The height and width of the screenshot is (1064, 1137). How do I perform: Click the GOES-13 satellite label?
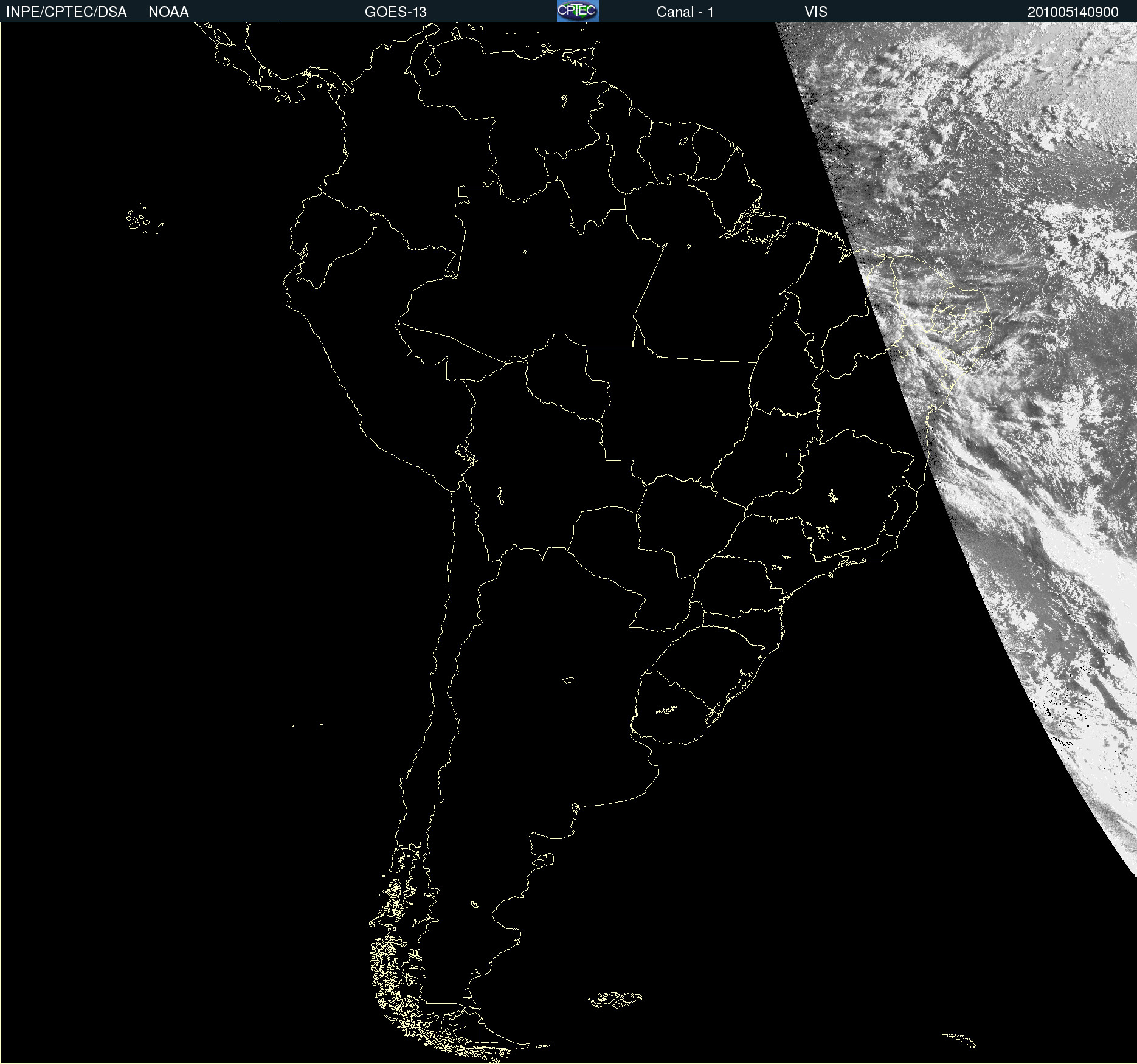(x=396, y=12)
